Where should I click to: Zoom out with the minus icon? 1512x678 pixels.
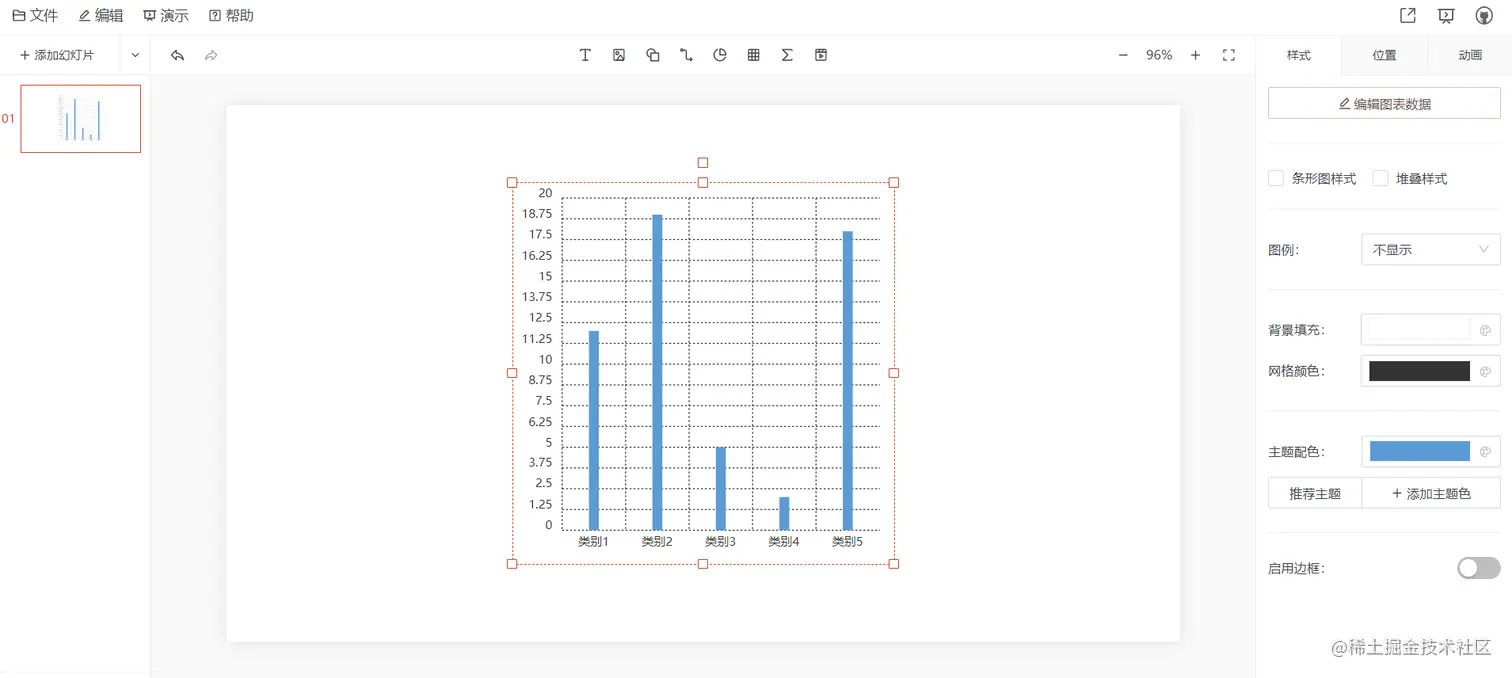click(1123, 55)
